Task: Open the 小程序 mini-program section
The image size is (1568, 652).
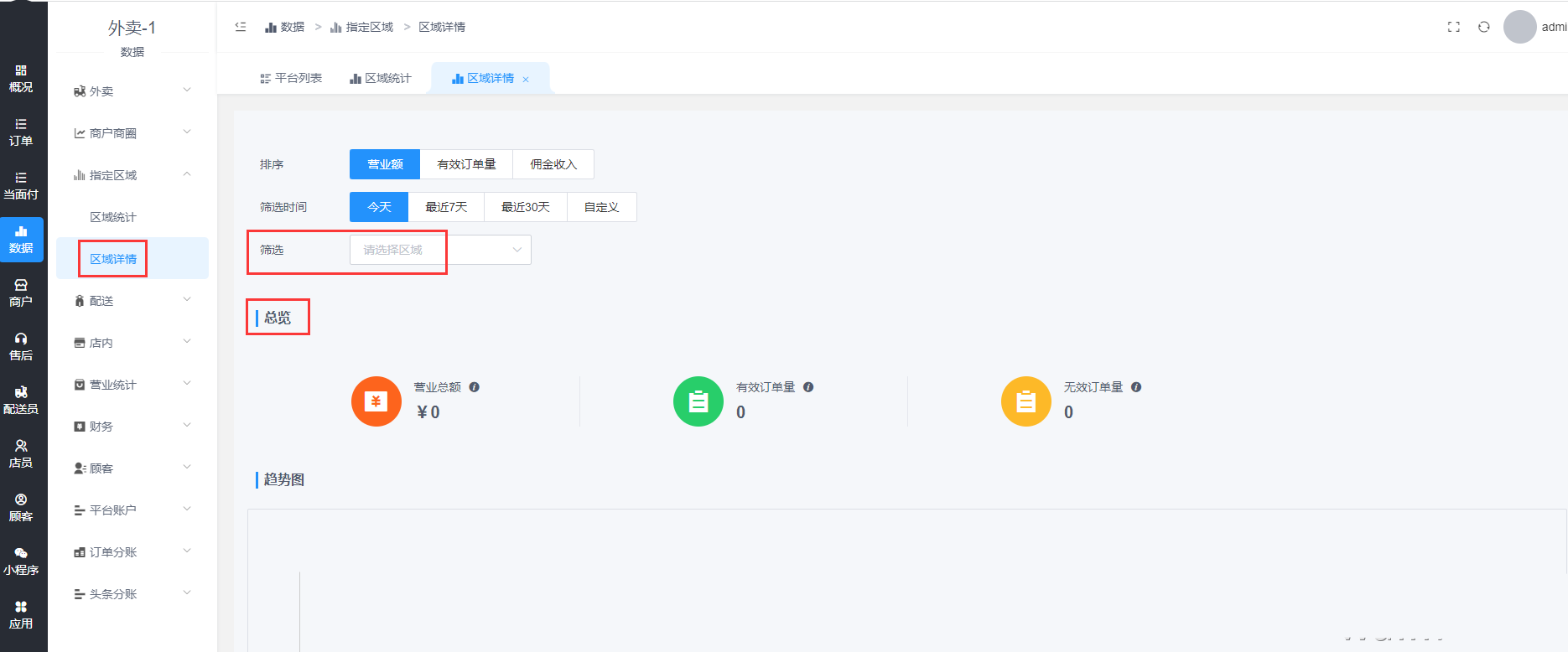Action: pos(21,561)
